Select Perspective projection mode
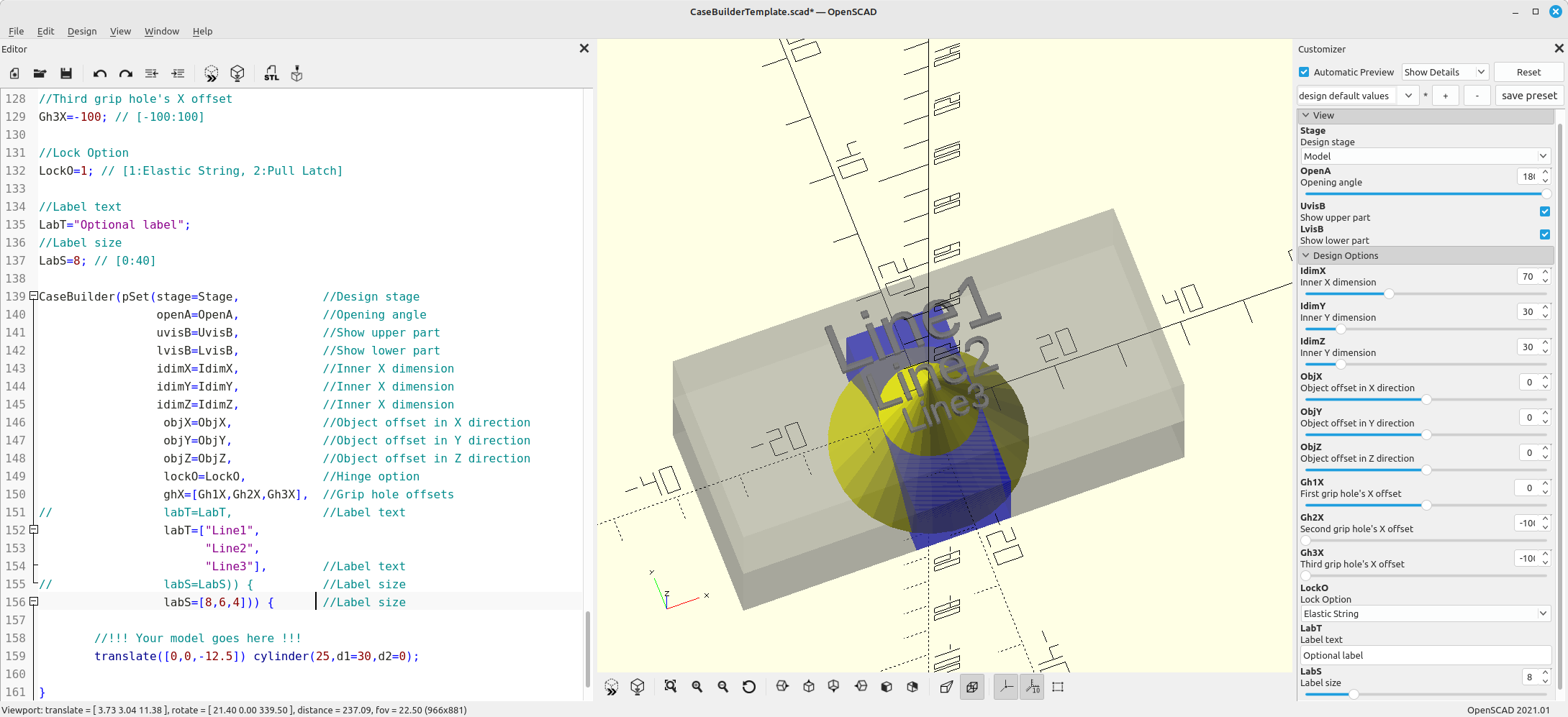The image size is (1568, 717). (x=946, y=687)
